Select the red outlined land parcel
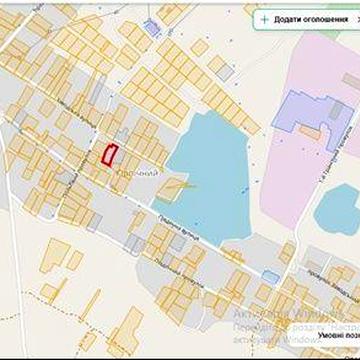 point(110,154)
